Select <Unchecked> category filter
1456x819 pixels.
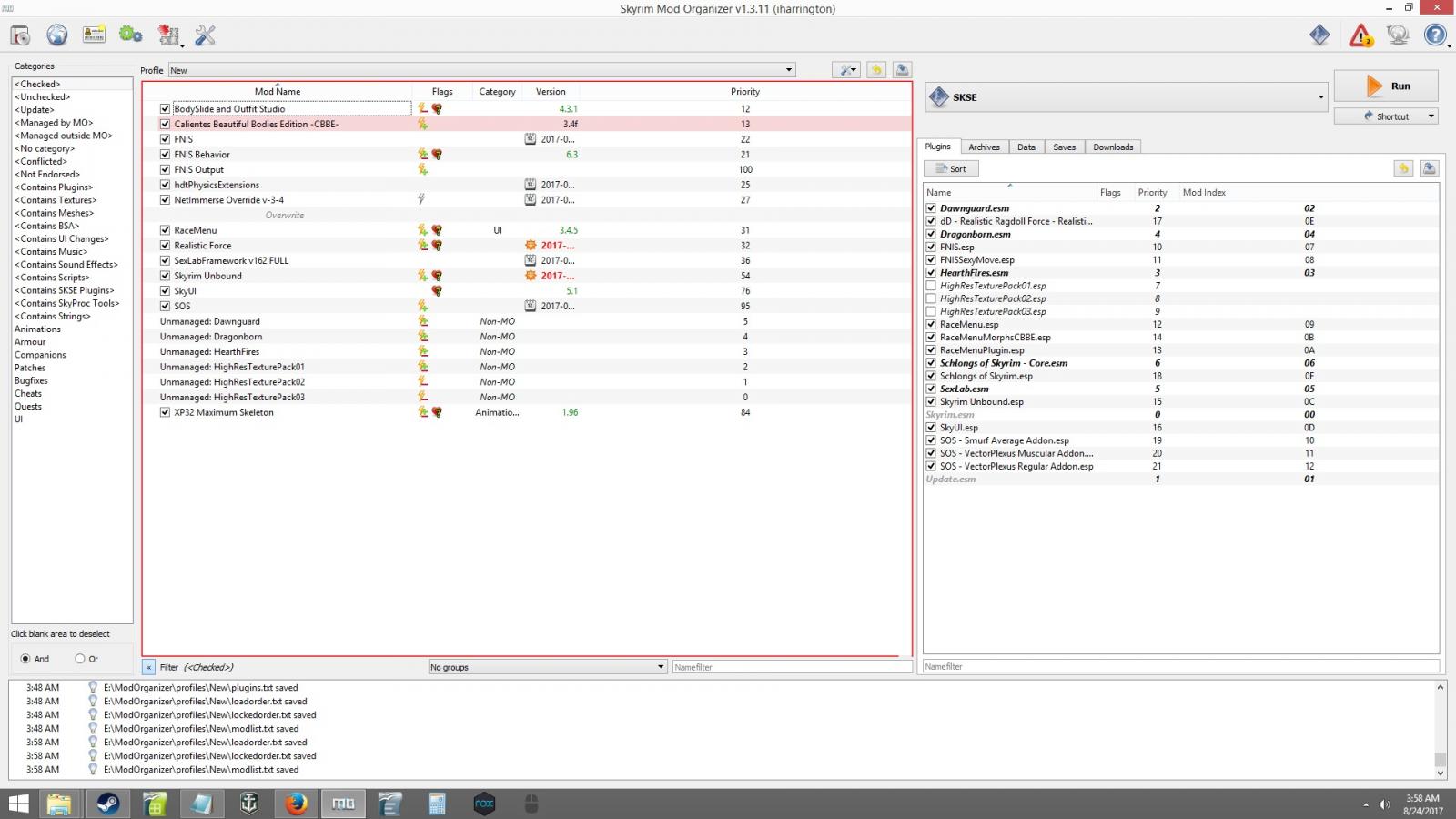[42, 97]
